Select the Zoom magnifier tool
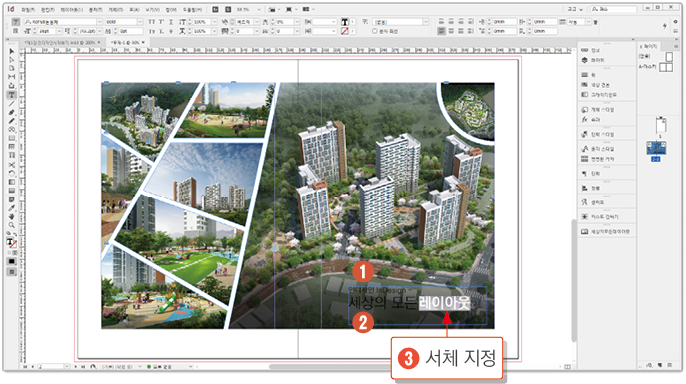The width and height of the screenshot is (686, 384). tap(12, 225)
